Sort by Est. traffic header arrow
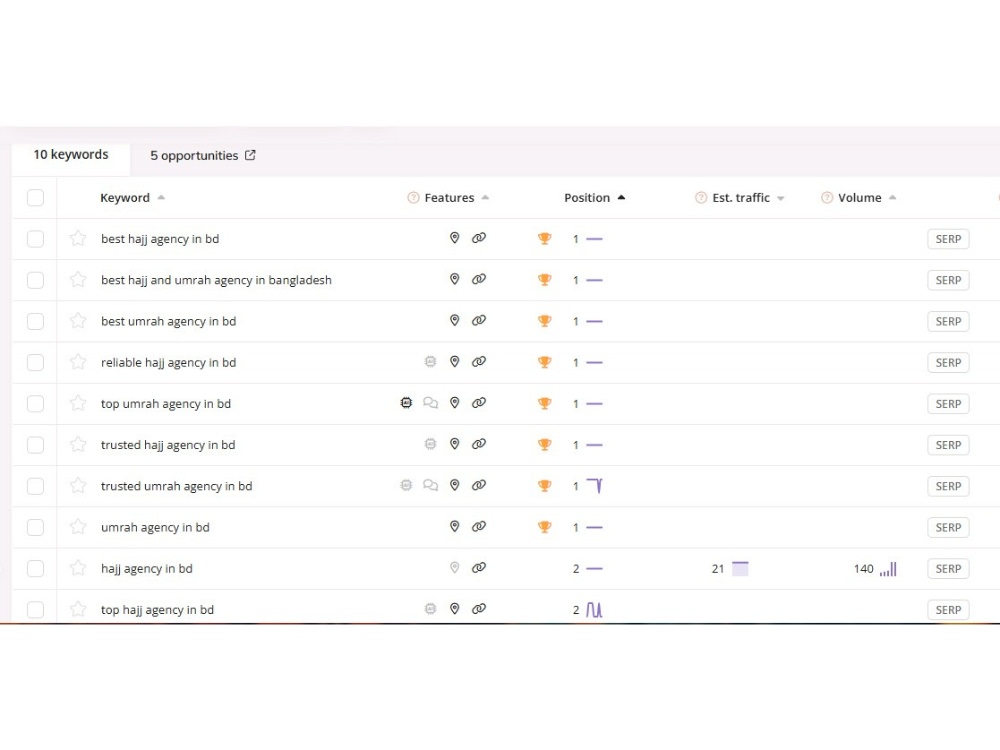The image size is (1000, 750). [x=781, y=198]
